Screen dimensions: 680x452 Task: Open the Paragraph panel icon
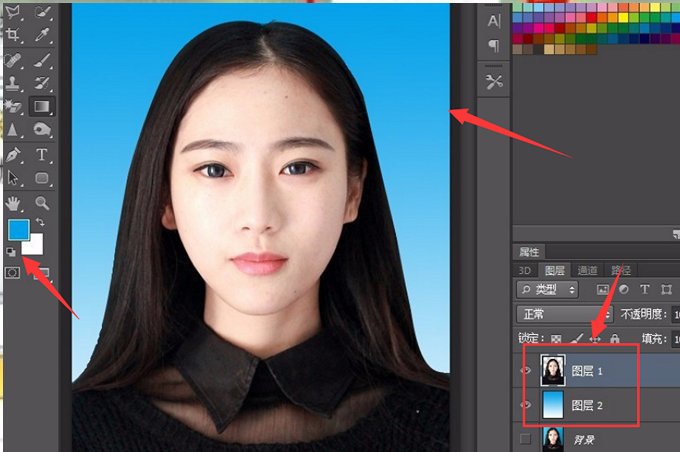click(x=494, y=45)
